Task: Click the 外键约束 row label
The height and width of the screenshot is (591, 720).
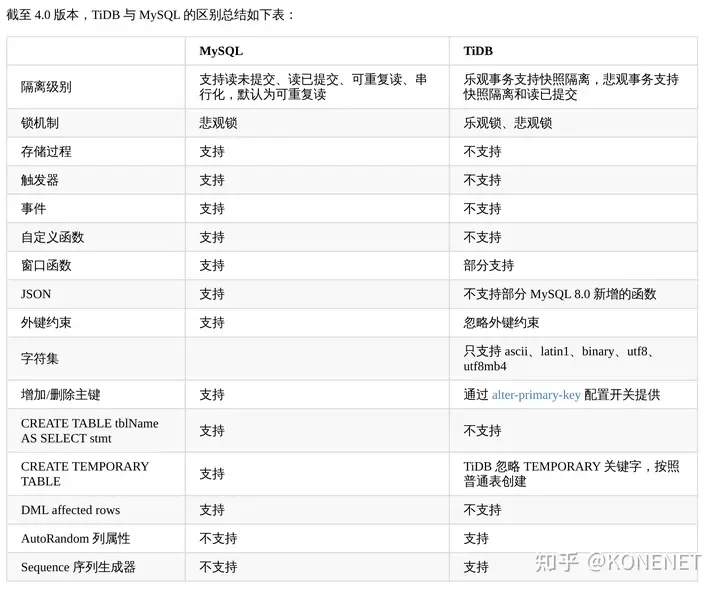Action: pyautogui.click(x=46, y=322)
